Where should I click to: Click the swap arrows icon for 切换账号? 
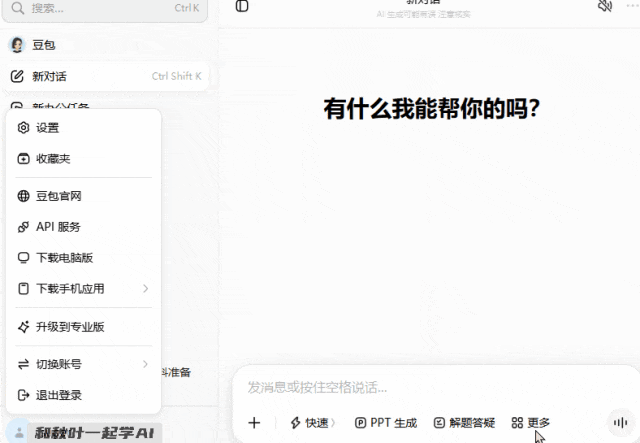click(24, 364)
